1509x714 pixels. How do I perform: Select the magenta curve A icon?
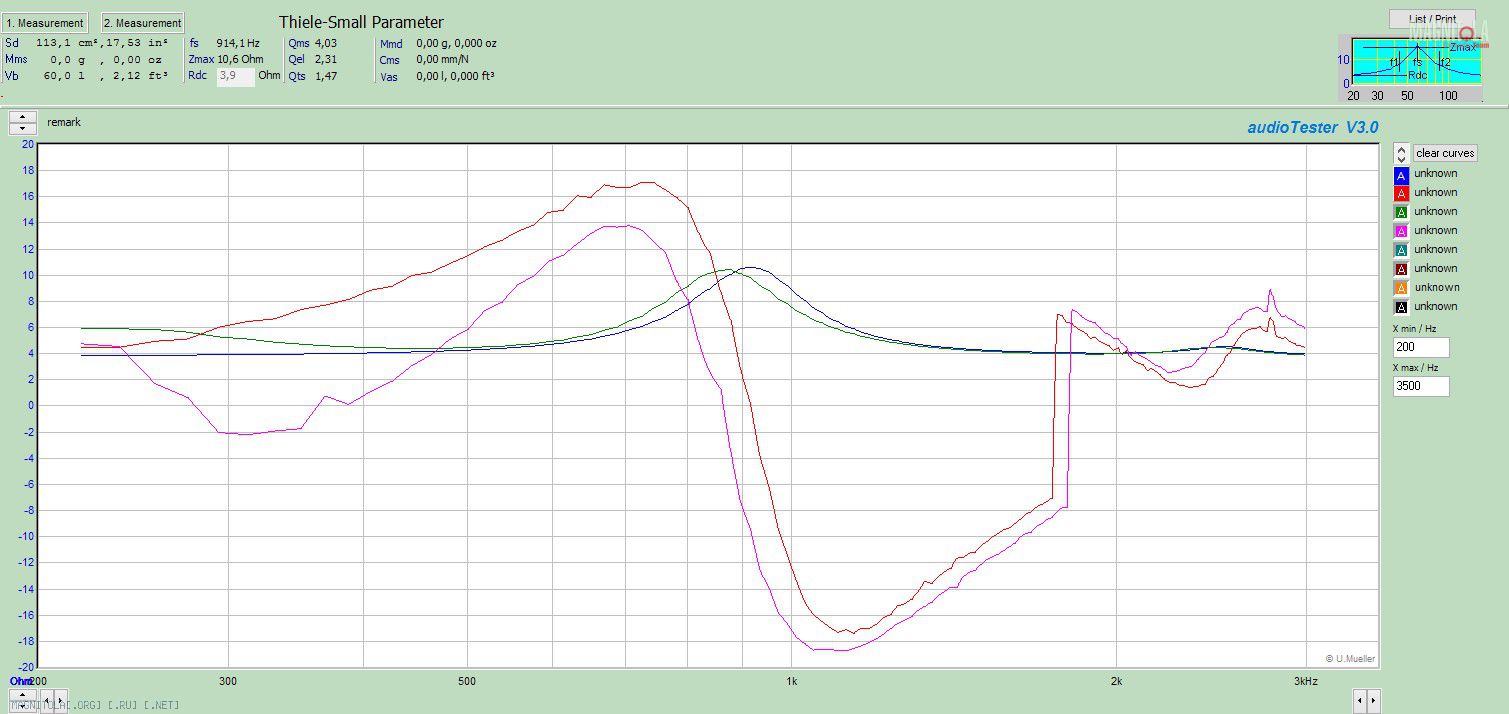pos(1401,232)
